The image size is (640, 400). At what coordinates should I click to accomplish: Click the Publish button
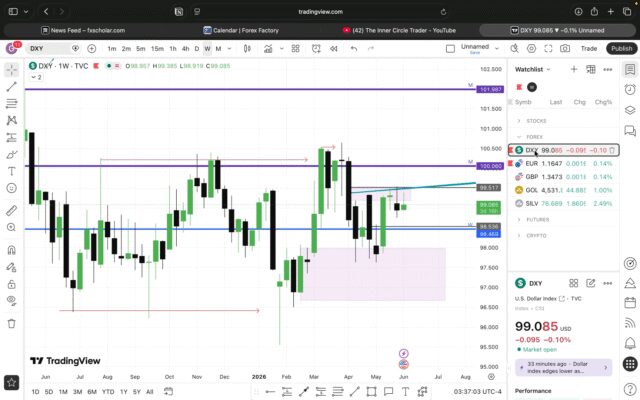(x=622, y=49)
